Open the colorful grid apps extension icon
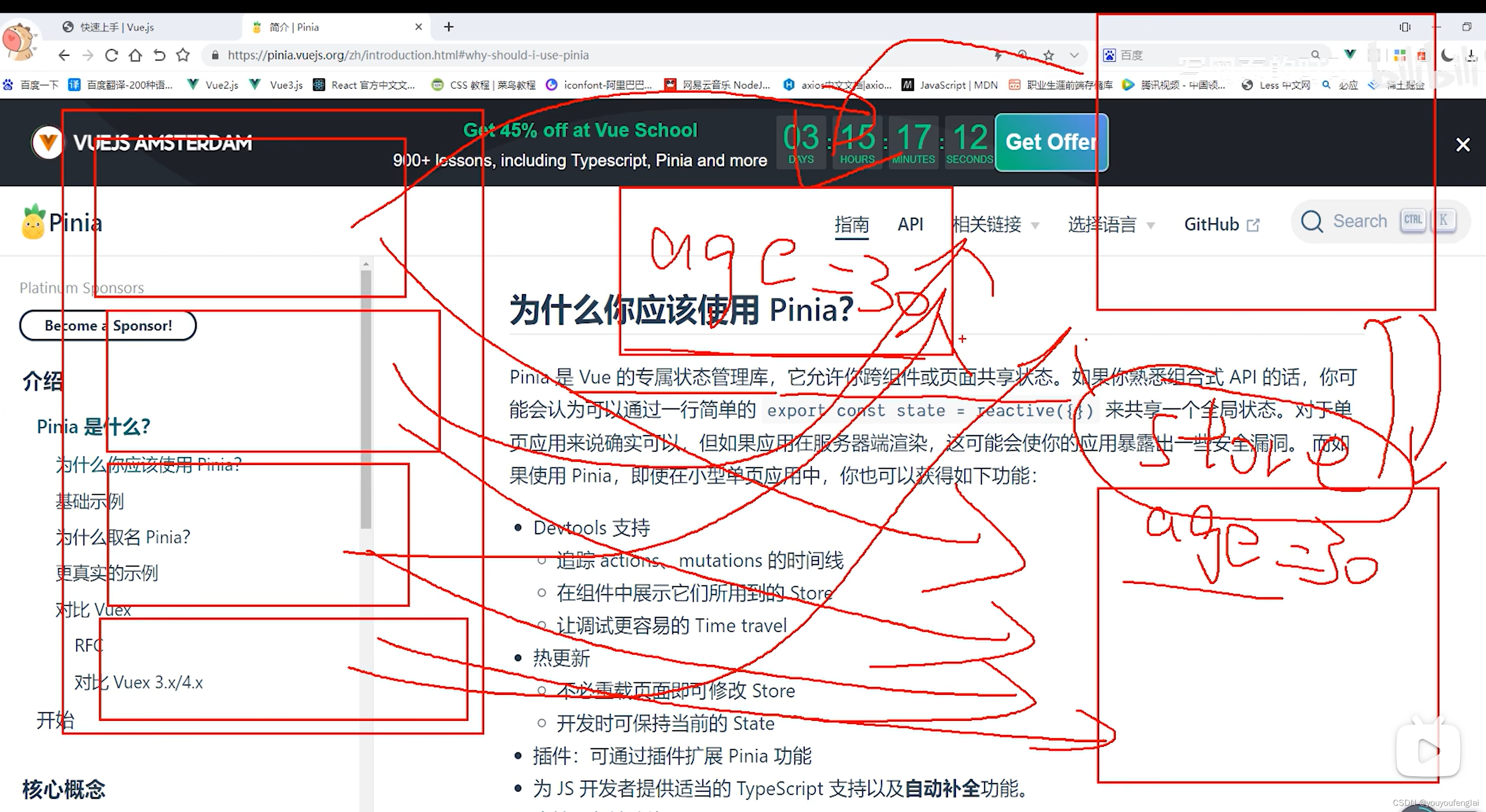This screenshot has height=812, width=1486. pos(1400,55)
